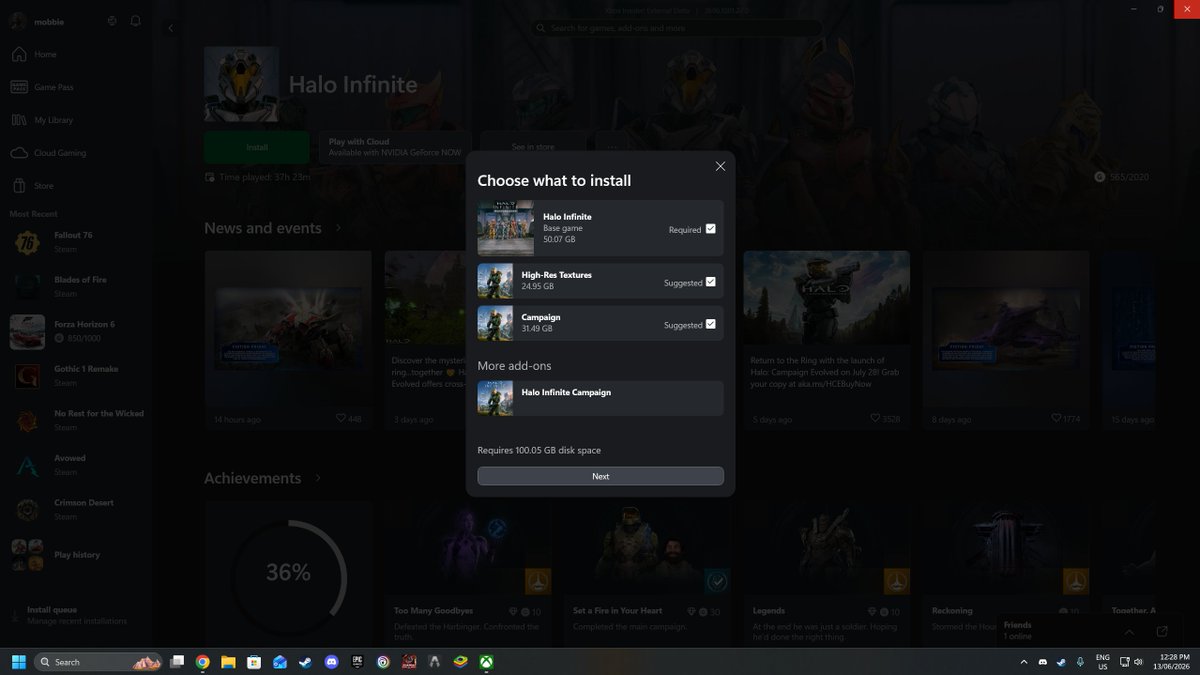Click the mobbie profile avatar

[x=18, y=21]
